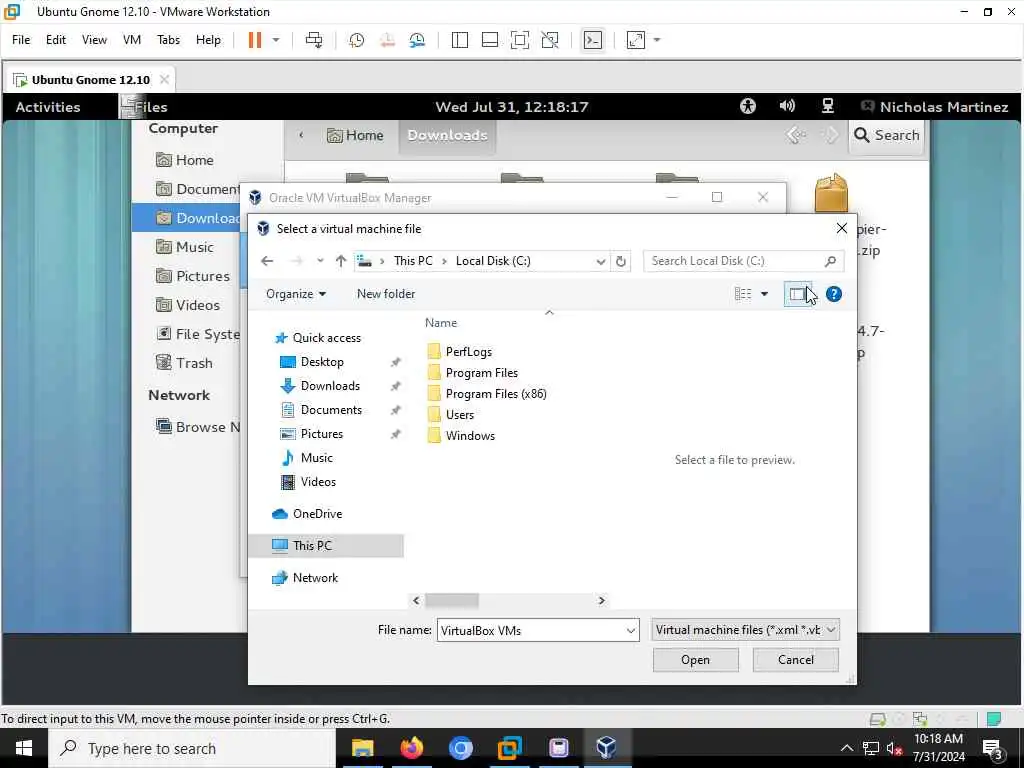Open File Explorer from the taskbar
The width and height of the screenshot is (1024, 768).
pos(362,748)
